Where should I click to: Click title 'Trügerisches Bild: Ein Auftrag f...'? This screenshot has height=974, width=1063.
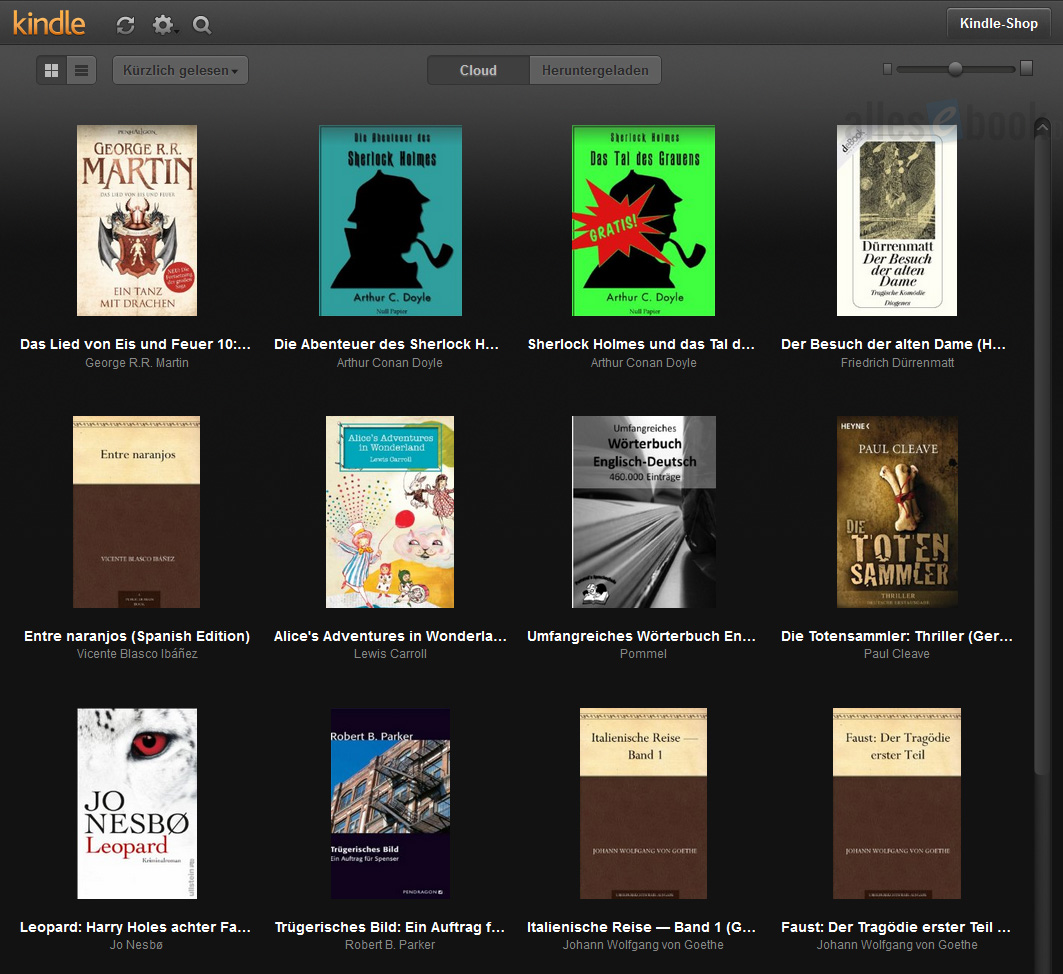coord(390,927)
